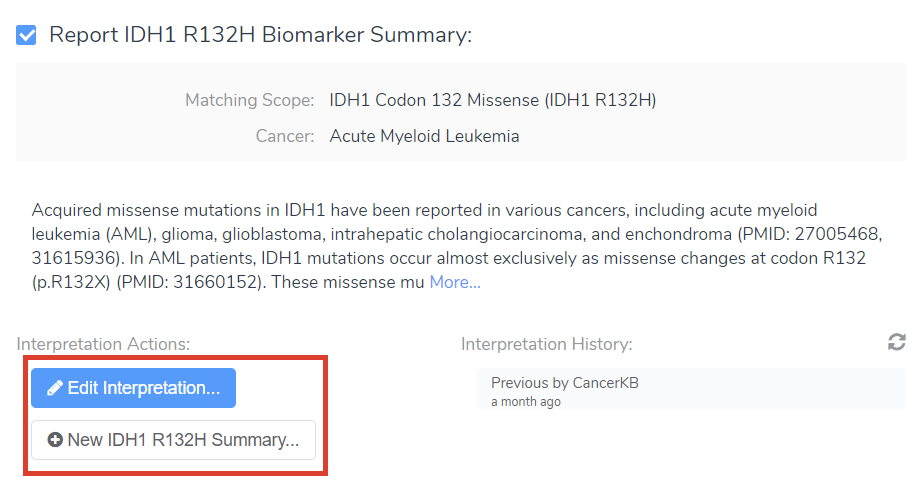Image resolution: width=923 pixels, height=503 pixels.
Task: Click the plus circle icon for new summary
Action: click(55, 440)
